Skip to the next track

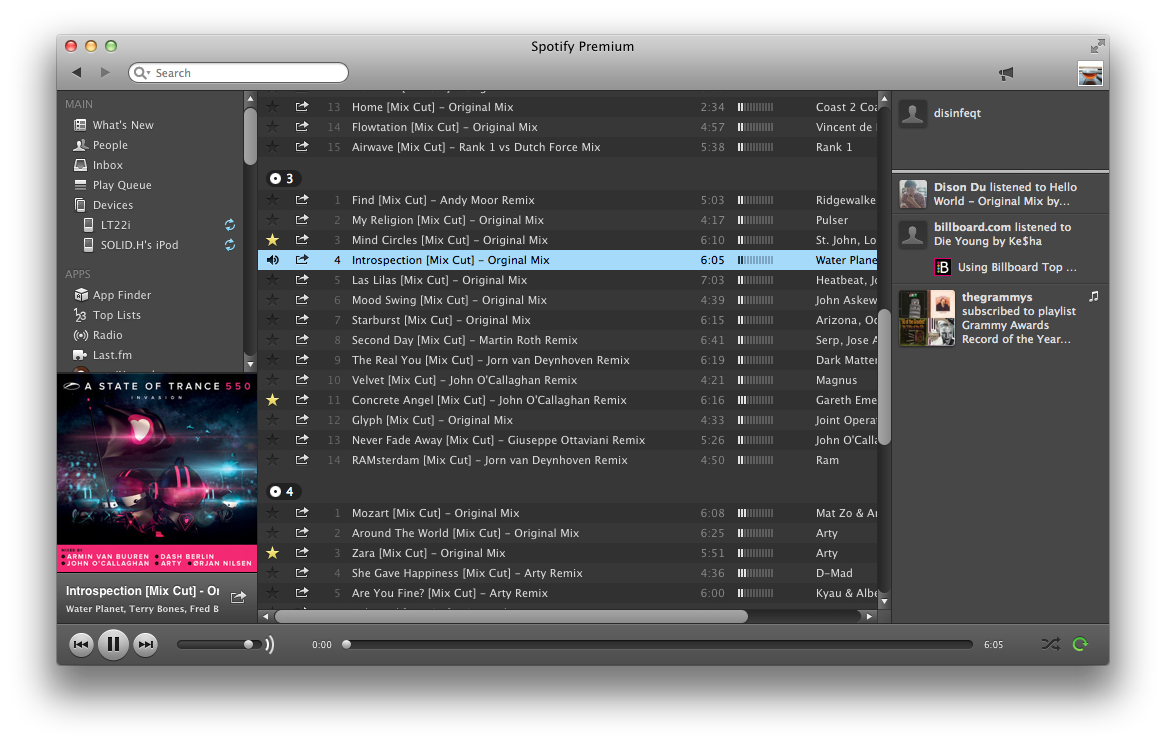146,644
